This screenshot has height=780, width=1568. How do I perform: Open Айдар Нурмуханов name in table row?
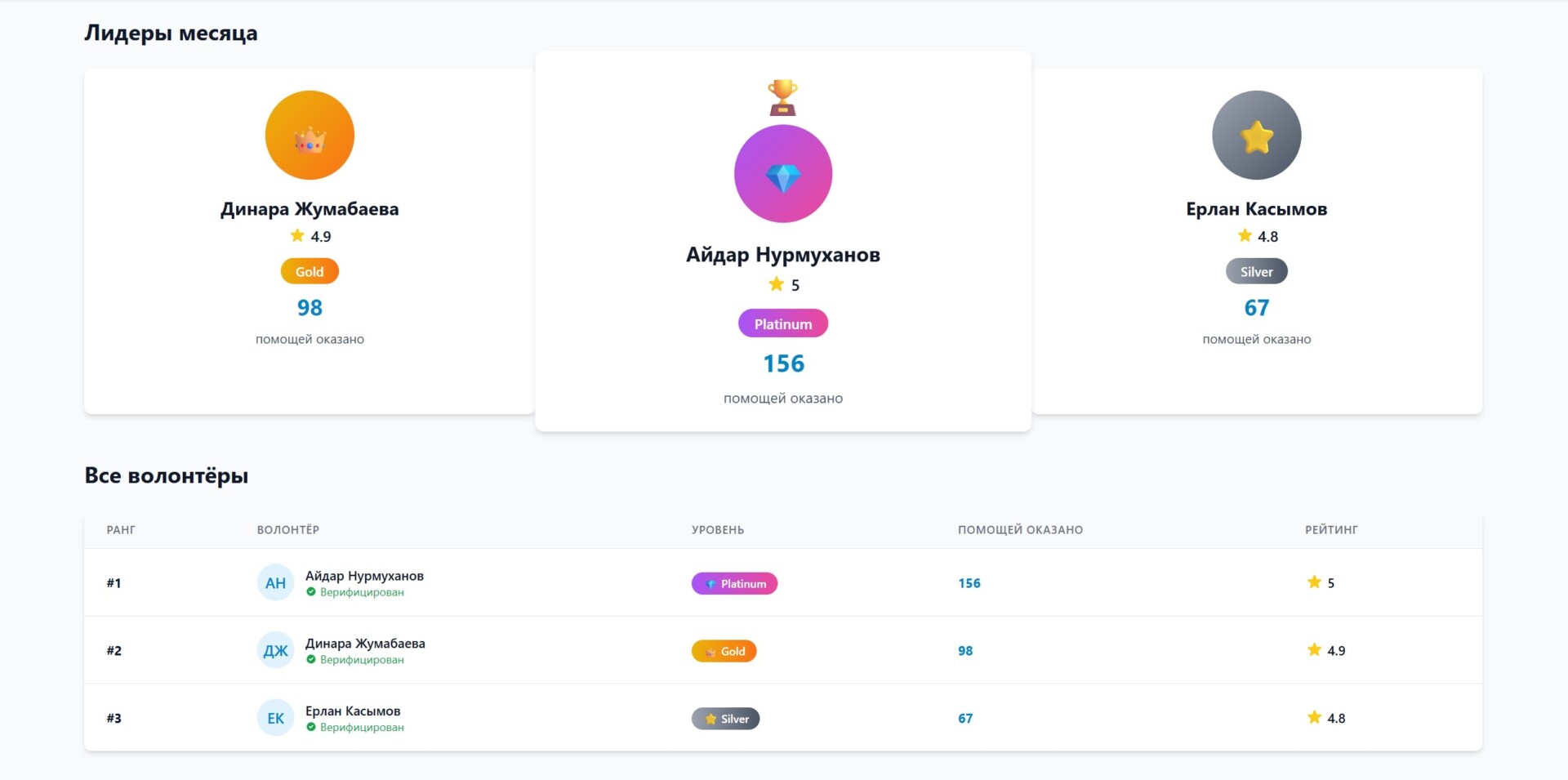pos(364,576)
